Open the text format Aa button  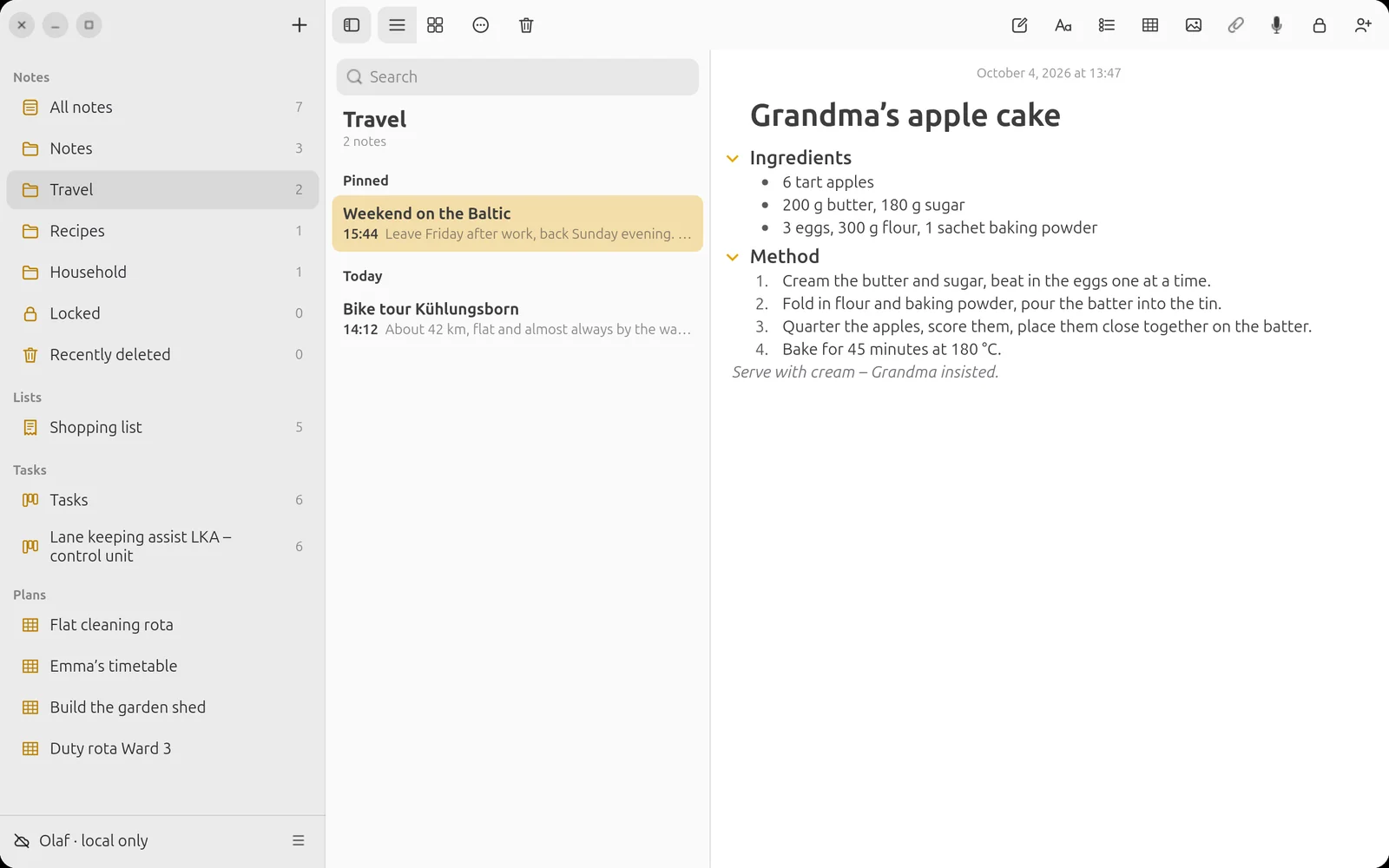coord(1063,25)
